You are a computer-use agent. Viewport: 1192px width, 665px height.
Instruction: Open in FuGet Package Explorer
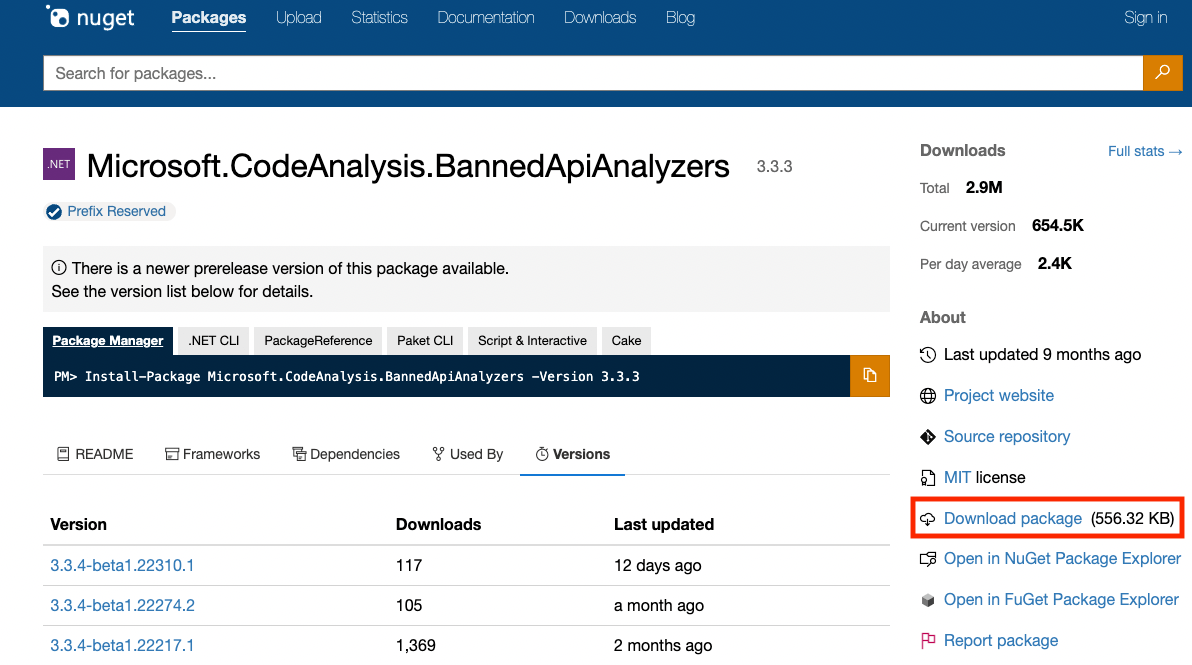coord(1061,600)
